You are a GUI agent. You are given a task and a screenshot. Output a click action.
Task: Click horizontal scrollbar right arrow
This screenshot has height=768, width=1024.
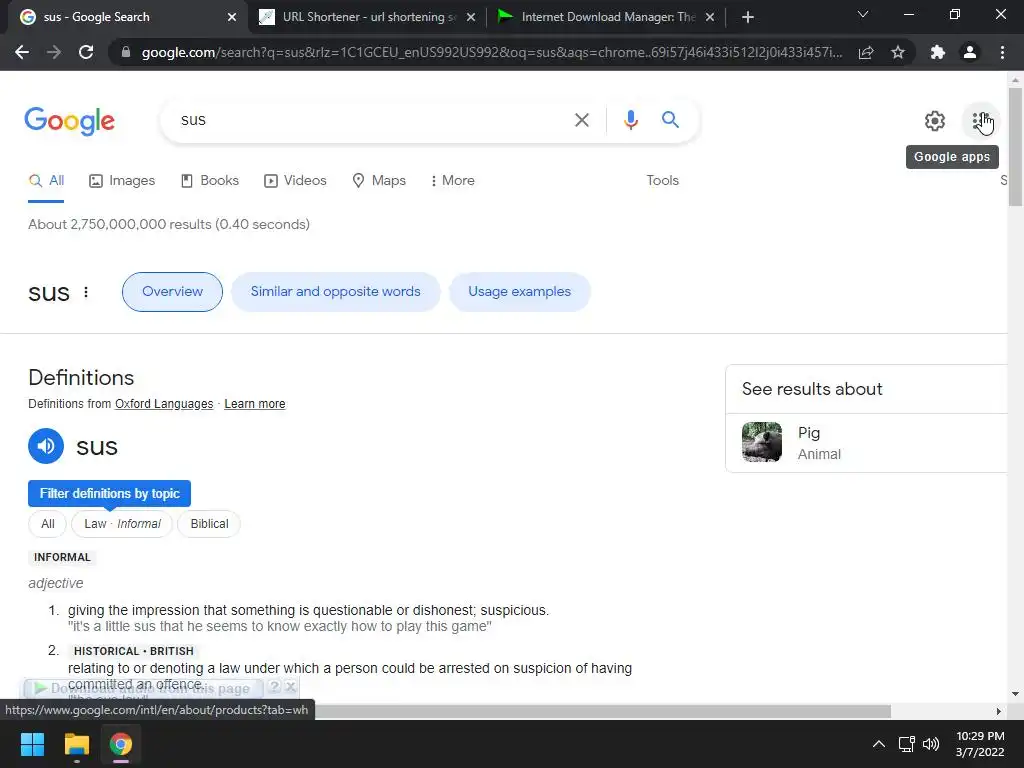999,711
